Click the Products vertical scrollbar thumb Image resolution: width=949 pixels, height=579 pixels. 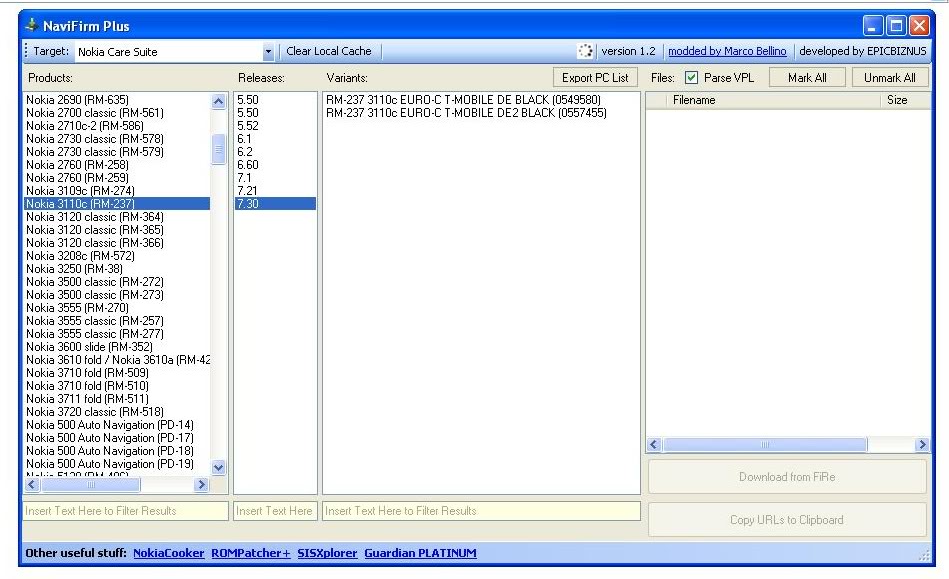(x=218, y=149)
